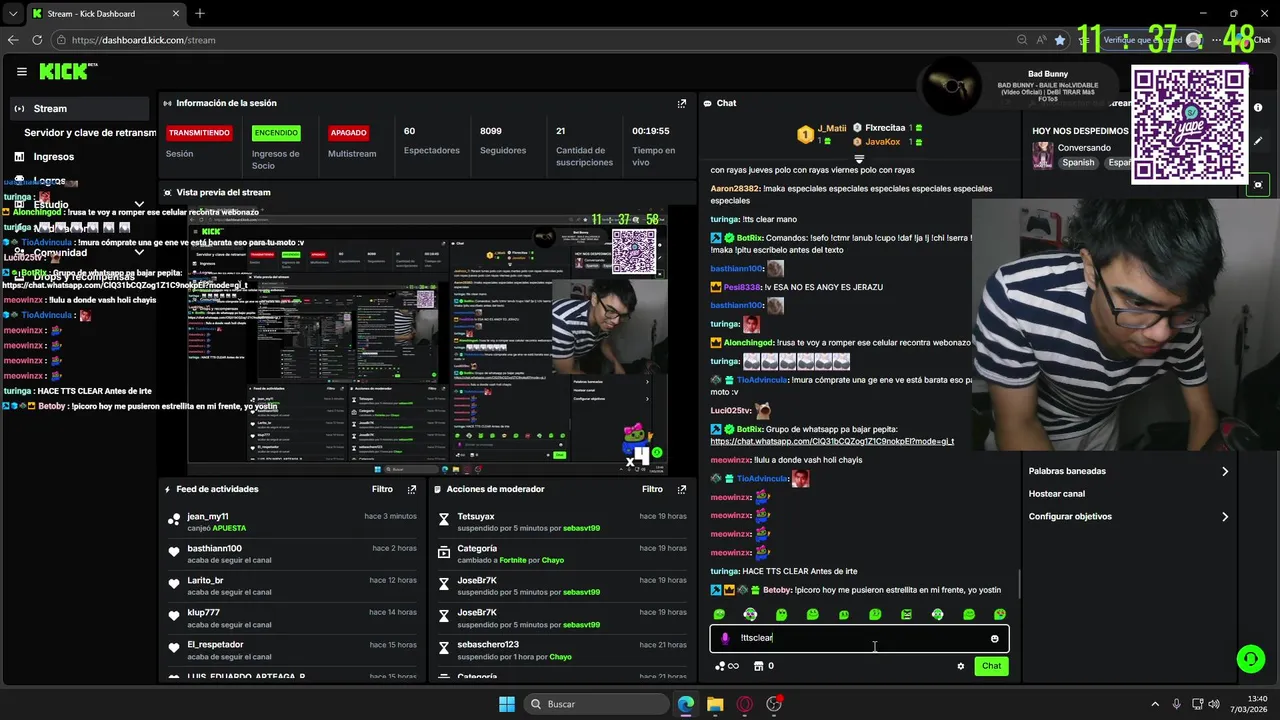Open the Windows Start menu

507,704
